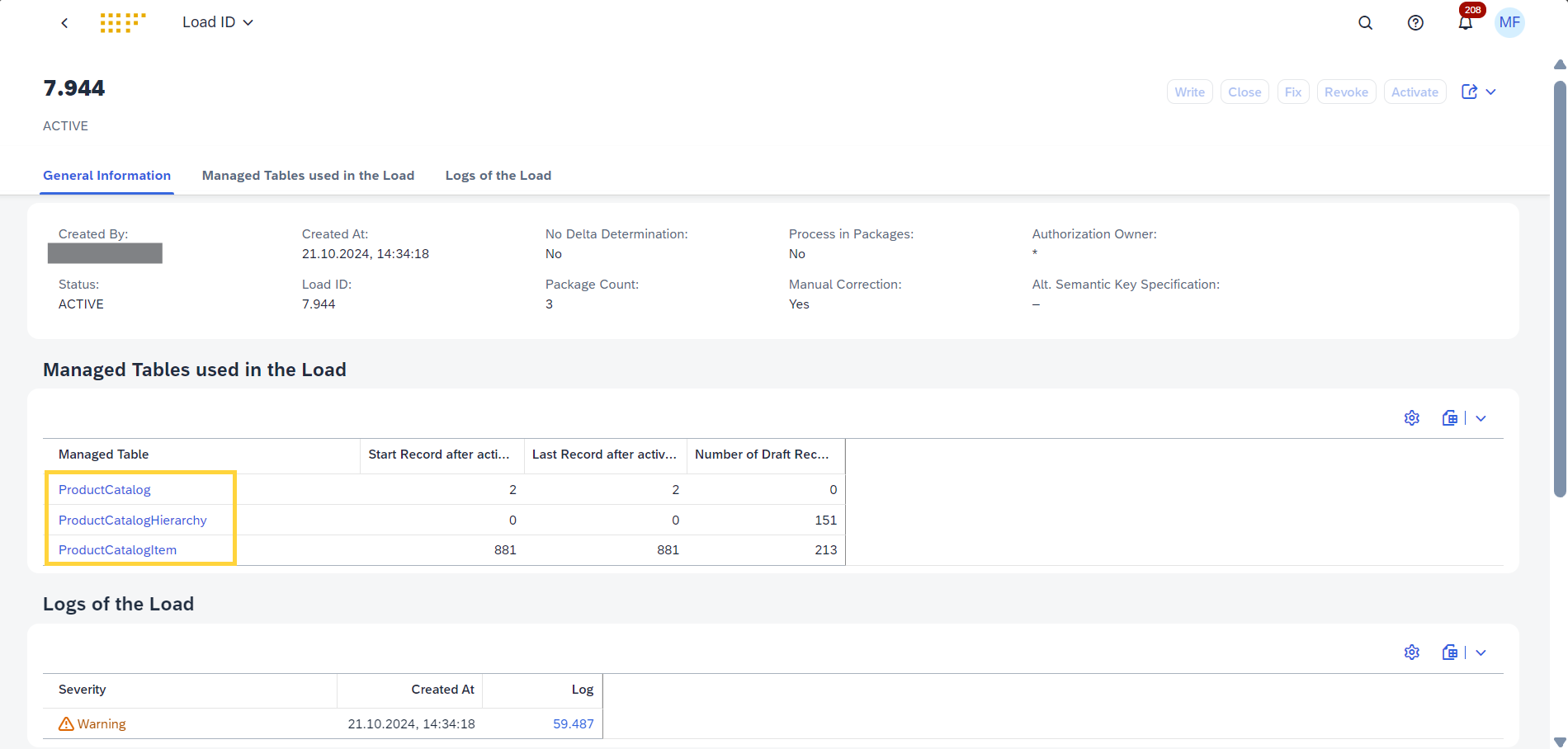Open the ProductCatalogHierarchy link
This screenshot has width=1568, height=749.
pos(133,521)
